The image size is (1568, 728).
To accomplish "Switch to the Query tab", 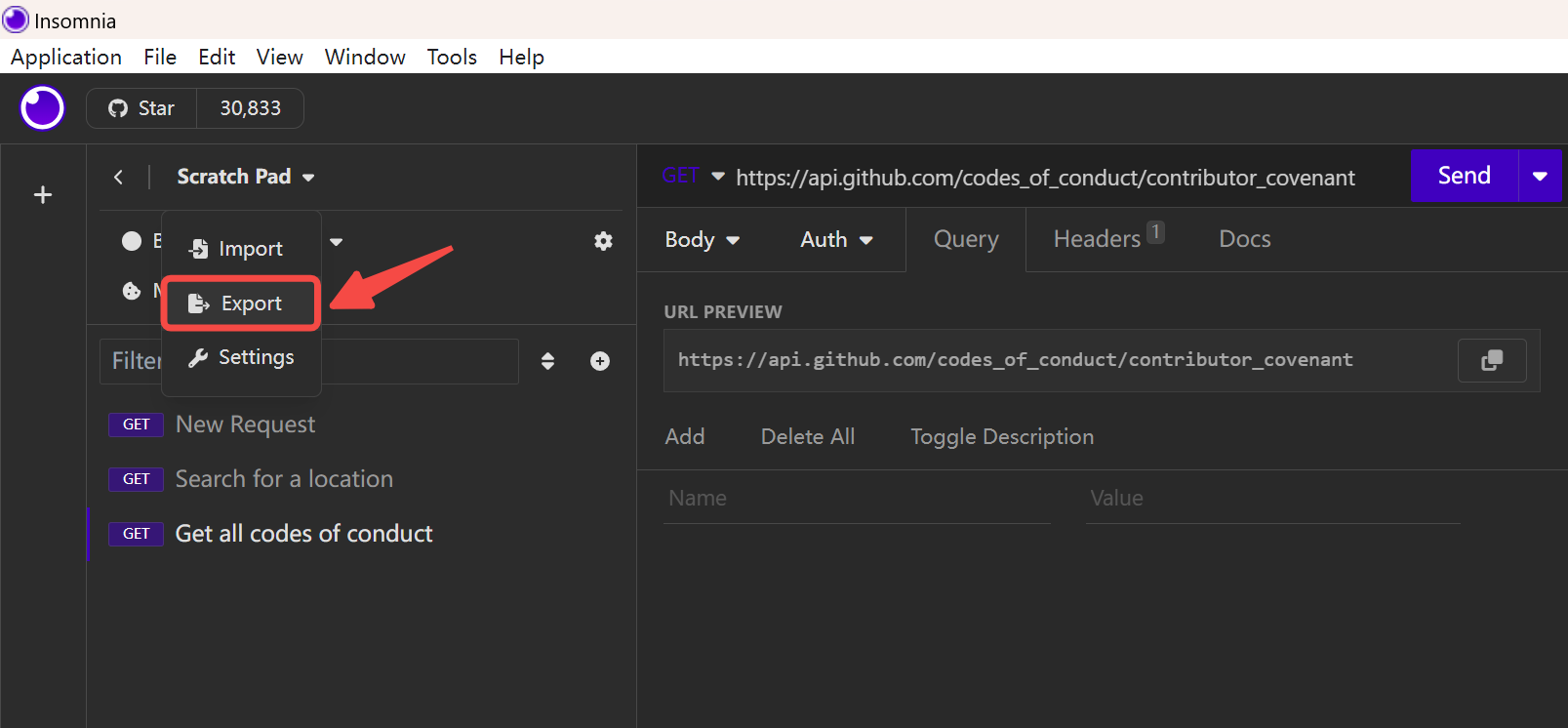I will point(966,240).
